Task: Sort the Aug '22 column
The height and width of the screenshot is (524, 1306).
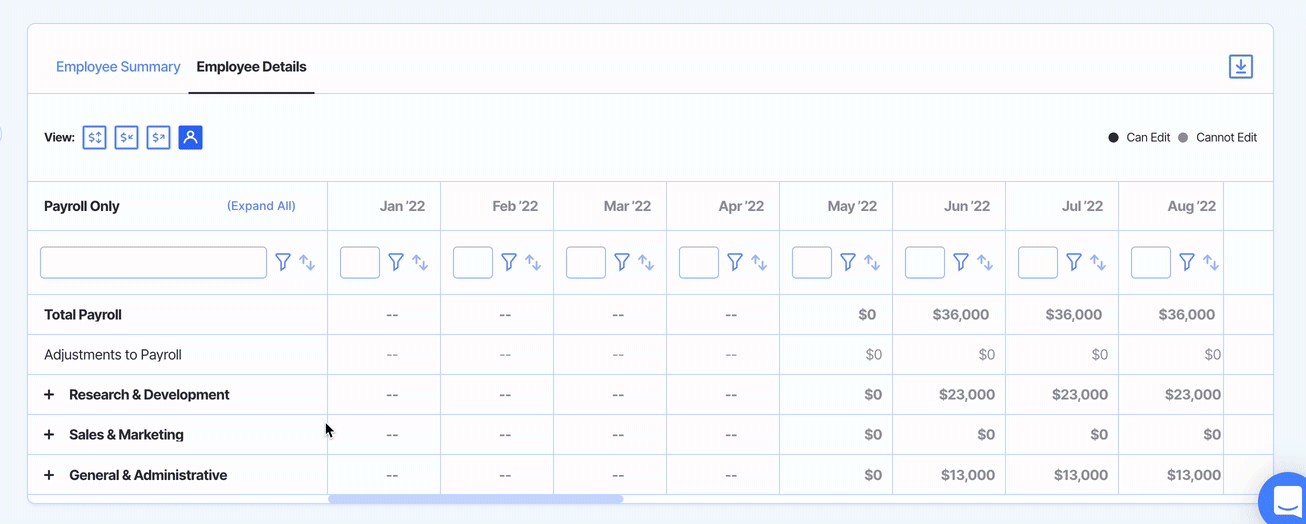Action: coord(1211,263)
